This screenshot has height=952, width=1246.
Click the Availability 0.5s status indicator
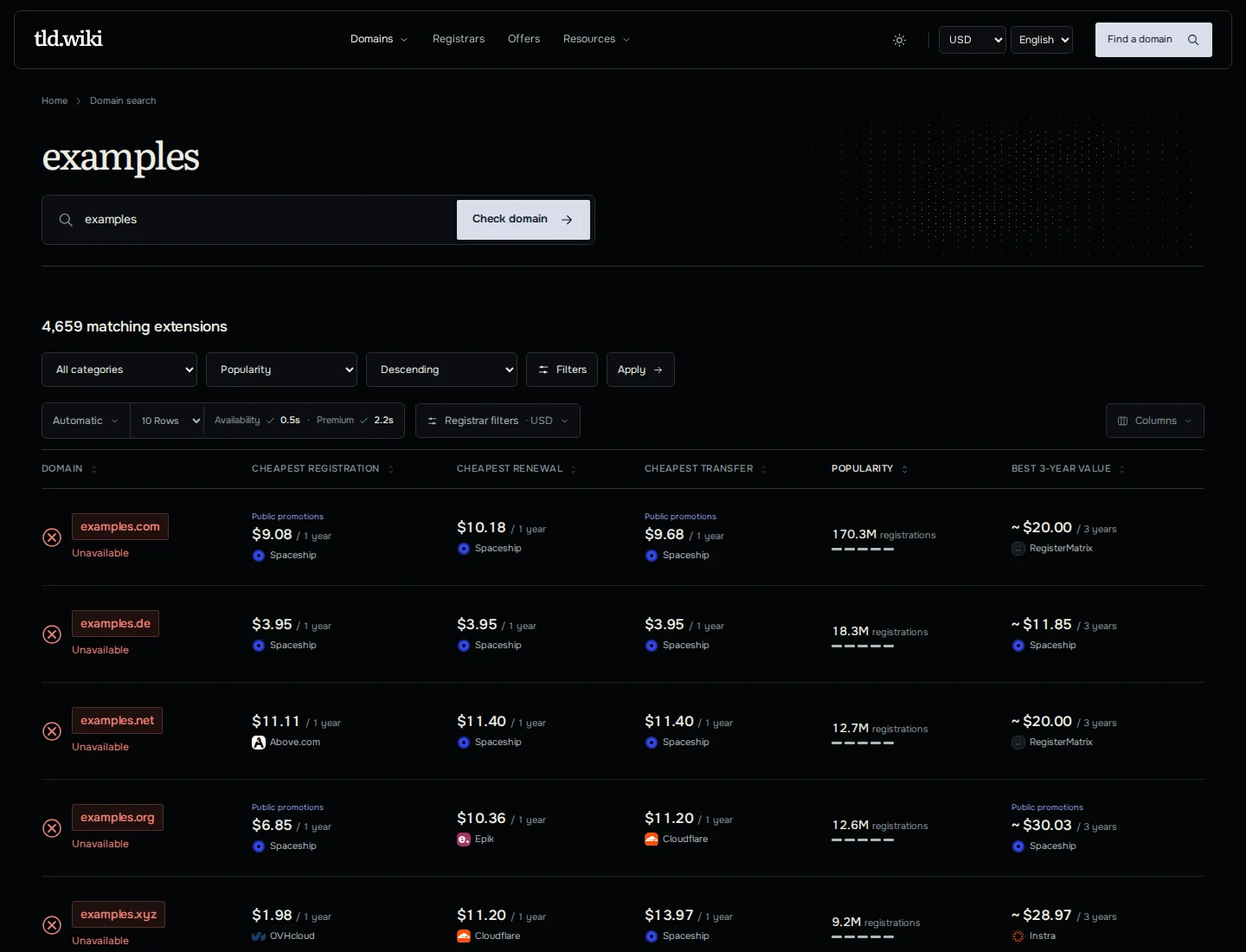(257, 421)
